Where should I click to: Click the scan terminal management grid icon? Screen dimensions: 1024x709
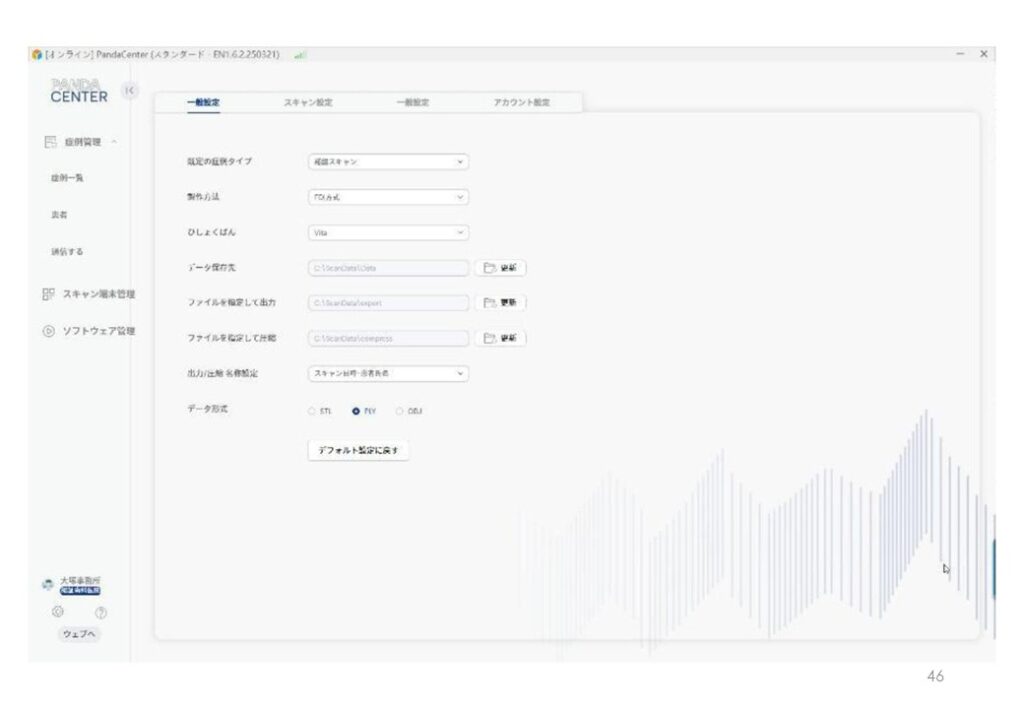click(48, 294)
